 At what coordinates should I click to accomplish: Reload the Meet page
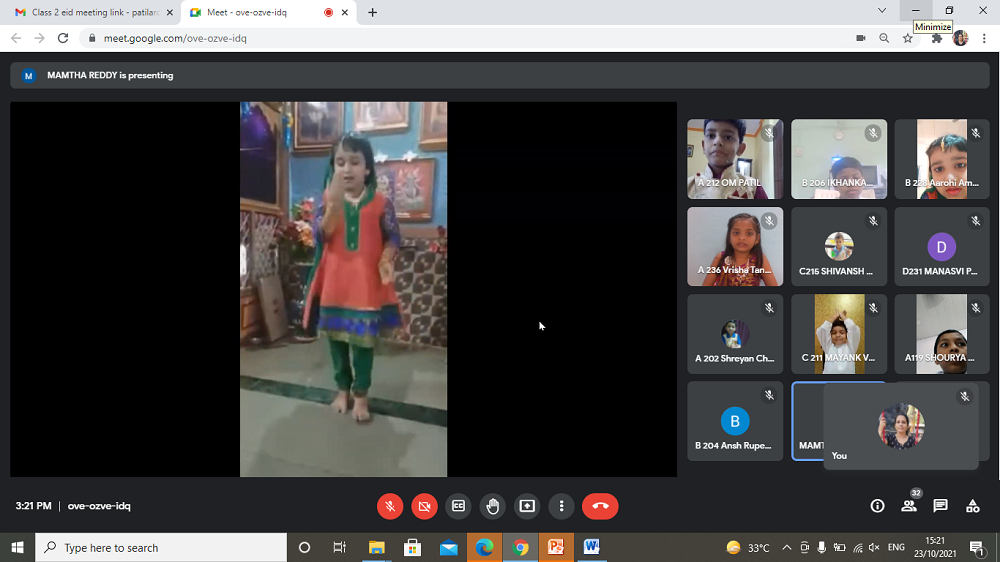point(63,38)
